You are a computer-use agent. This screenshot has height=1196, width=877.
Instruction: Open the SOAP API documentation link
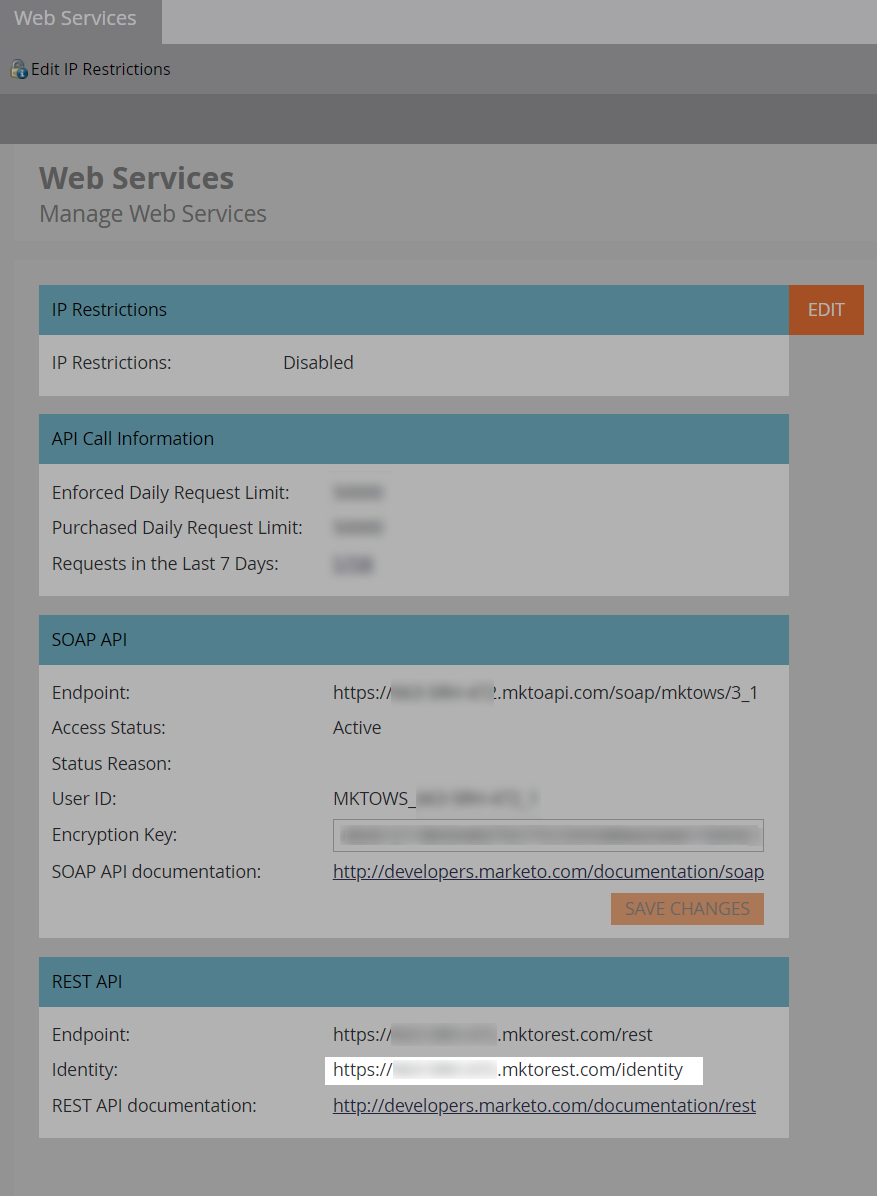(548, 871)
